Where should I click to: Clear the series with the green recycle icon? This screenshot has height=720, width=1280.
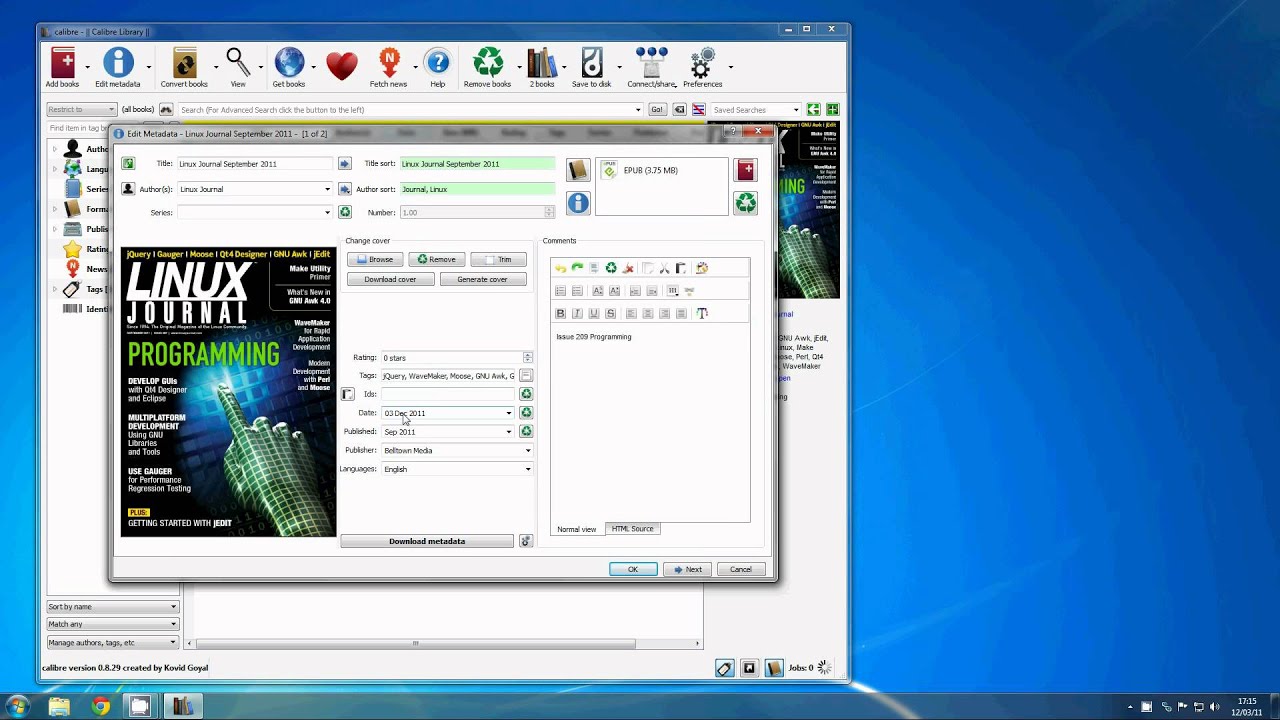point(345,212)
